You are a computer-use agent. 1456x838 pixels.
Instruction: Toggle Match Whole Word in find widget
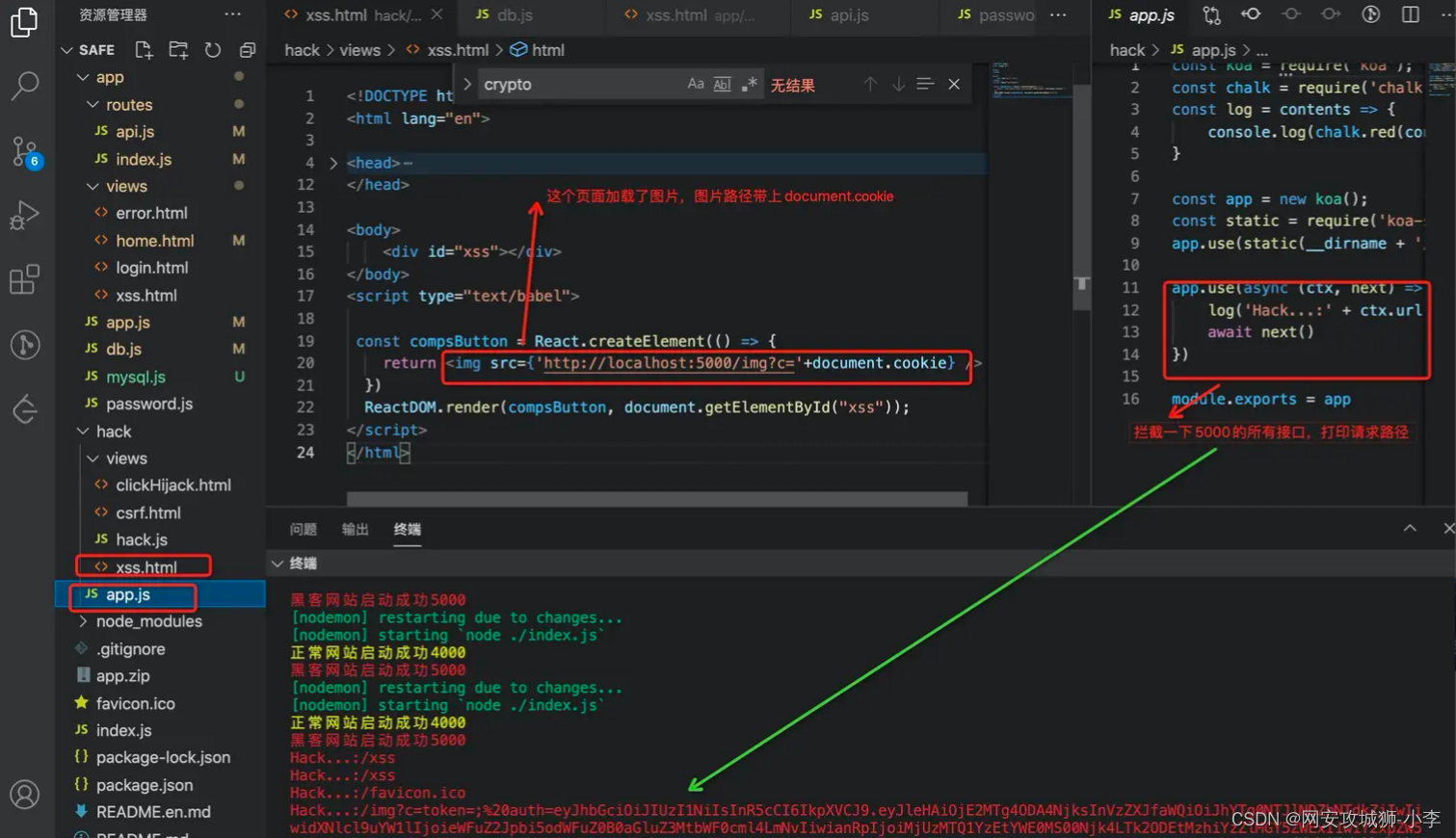722,84
